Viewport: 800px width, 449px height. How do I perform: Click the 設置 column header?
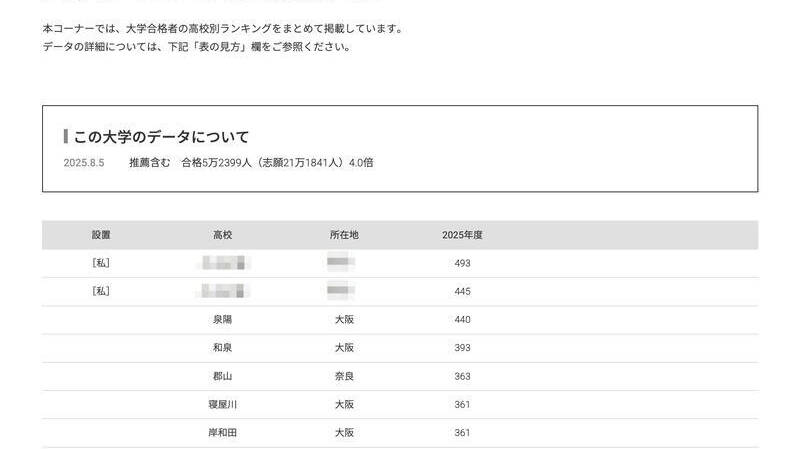[x=101, y=235]
